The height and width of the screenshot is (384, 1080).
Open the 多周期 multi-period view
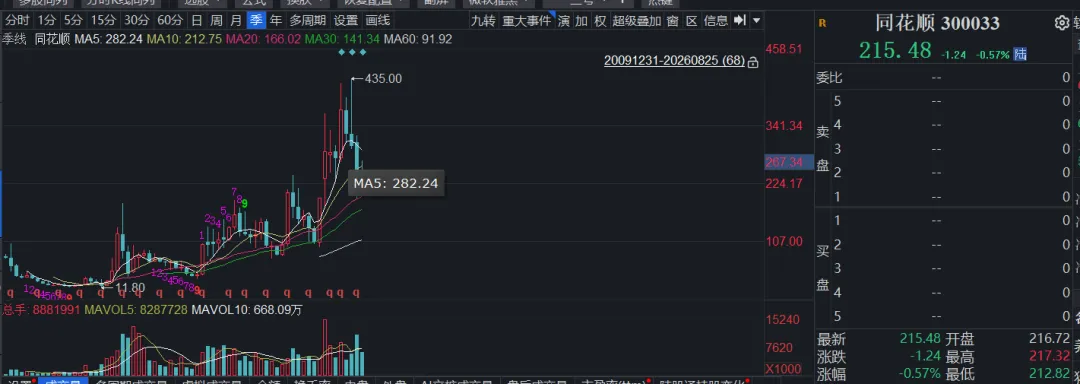click(x=307, y=20)
